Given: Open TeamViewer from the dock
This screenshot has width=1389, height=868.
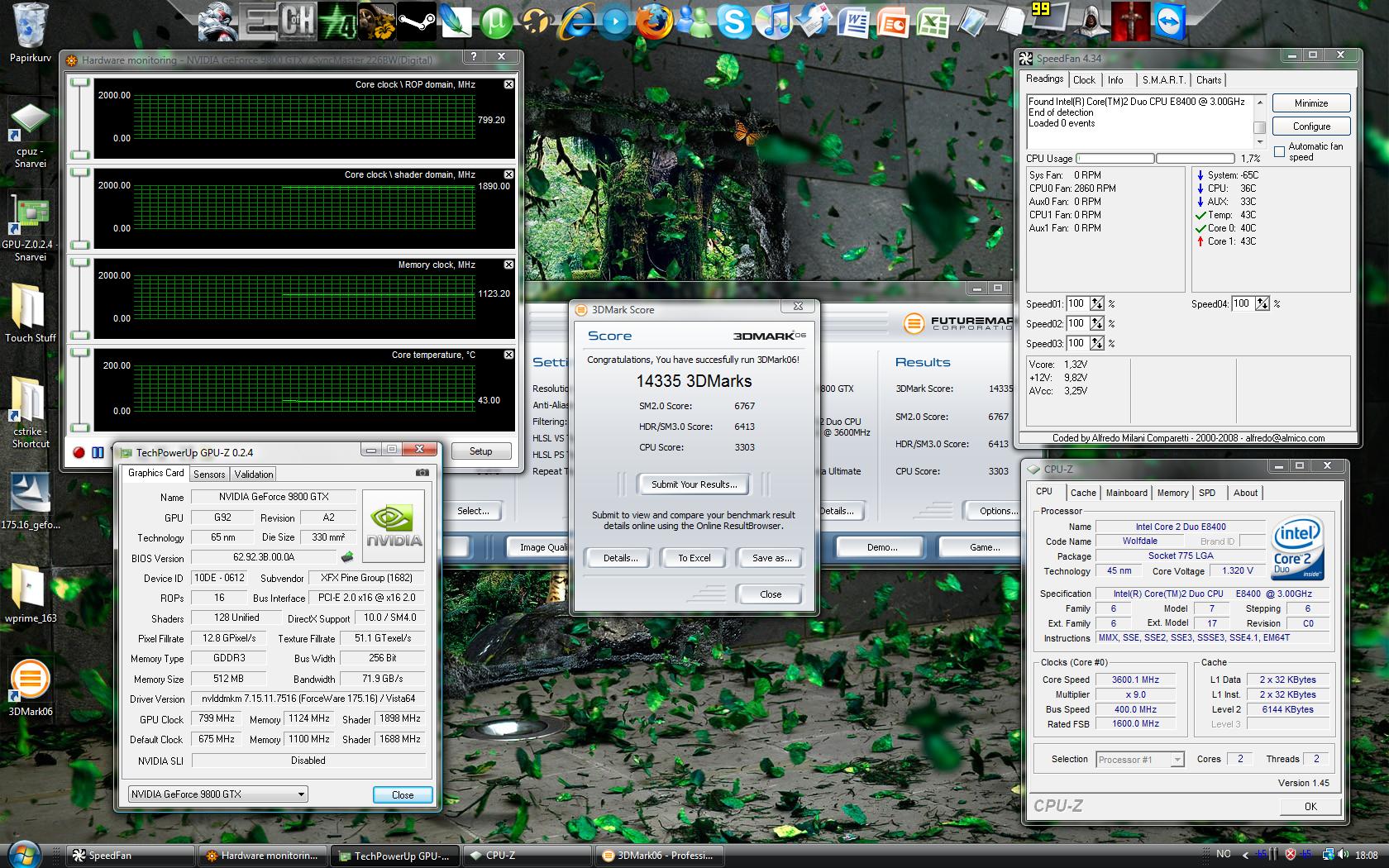Looking at the screenshot, I should click(1171, 21).
